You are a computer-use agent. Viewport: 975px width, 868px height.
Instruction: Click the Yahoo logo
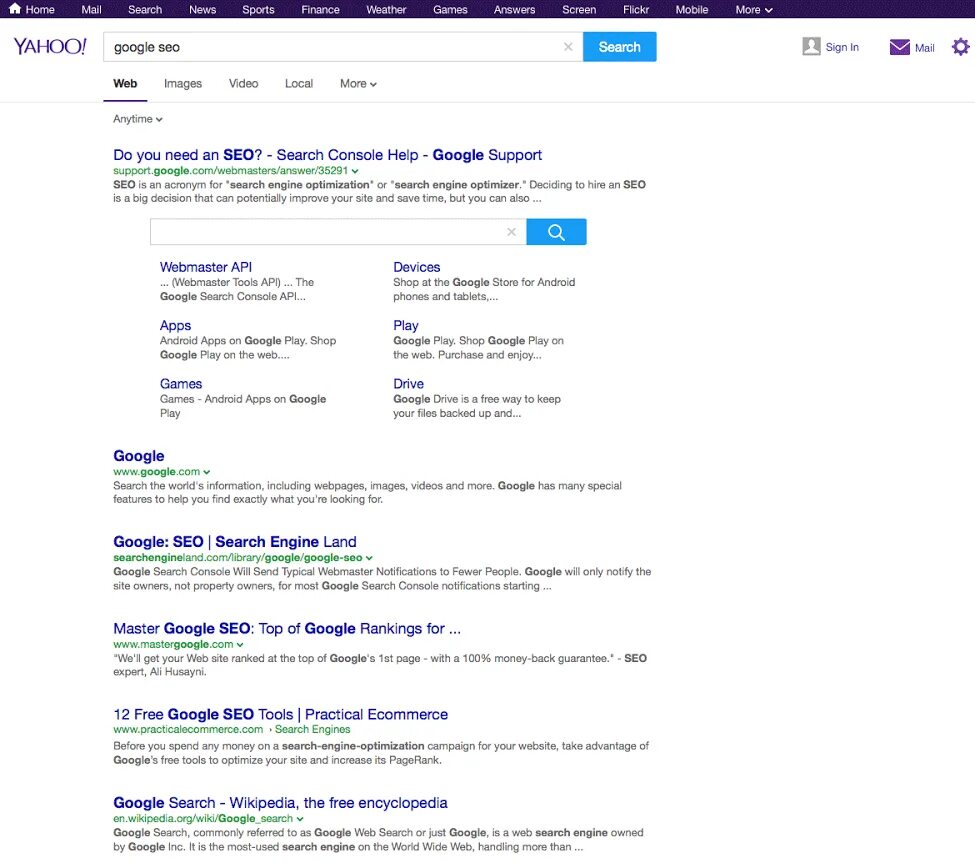(49, 46)
